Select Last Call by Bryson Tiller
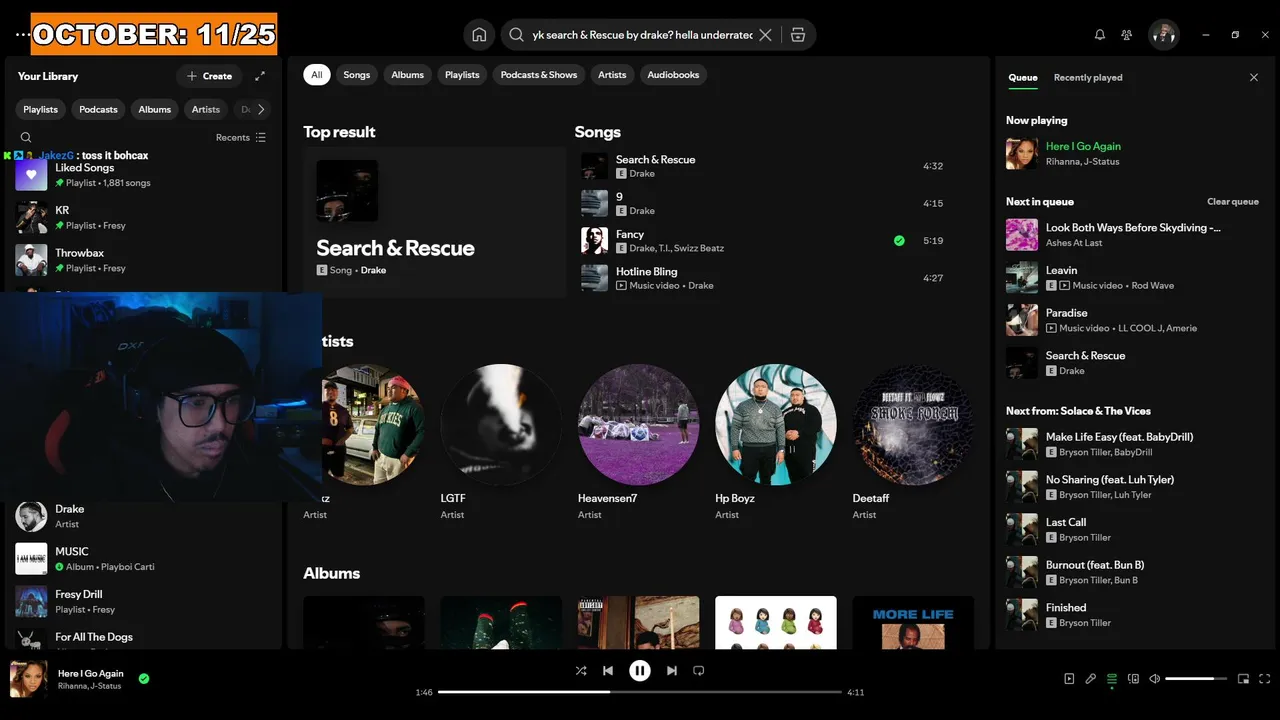This screenshot has height=720, width=1280. (1132, 529)
